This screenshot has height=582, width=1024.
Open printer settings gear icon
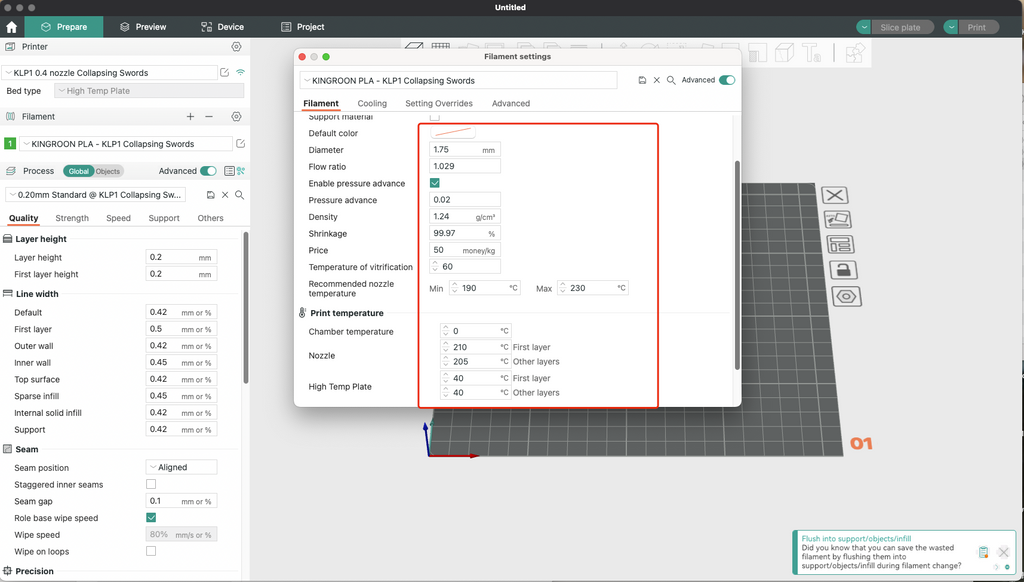[236, 47]
